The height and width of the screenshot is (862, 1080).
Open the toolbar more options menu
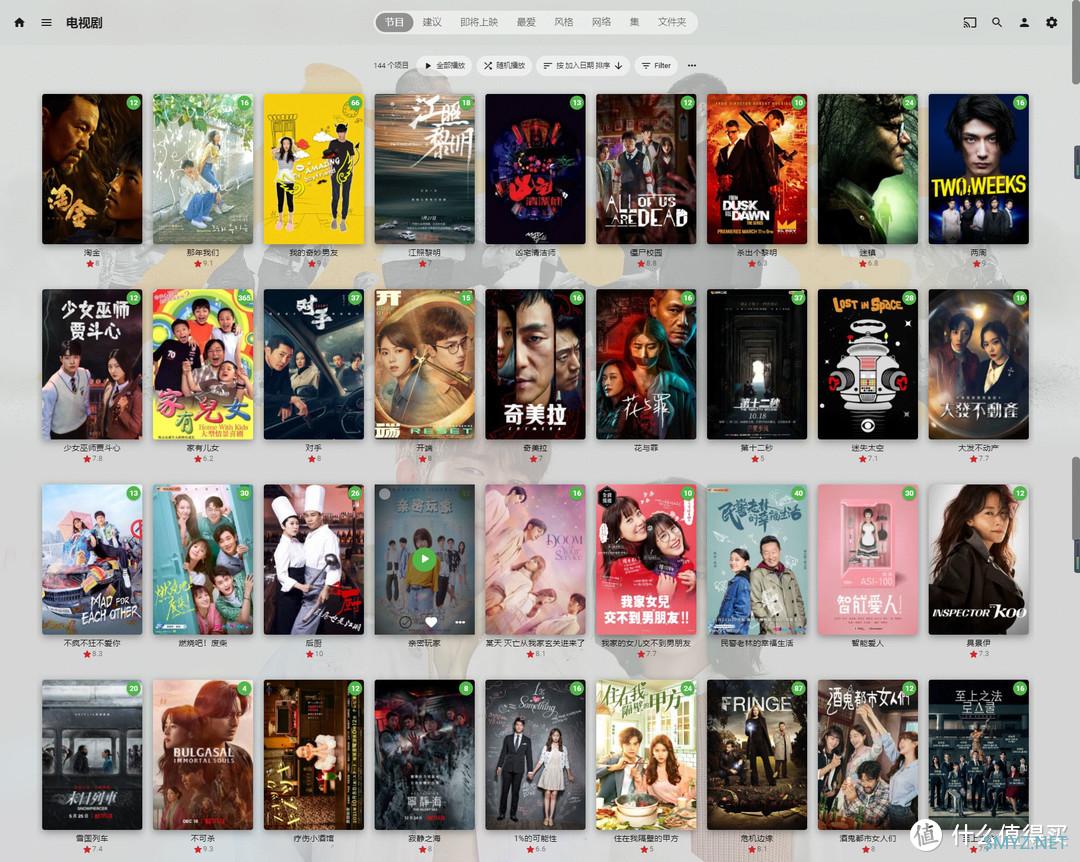[x=692, y=65]
